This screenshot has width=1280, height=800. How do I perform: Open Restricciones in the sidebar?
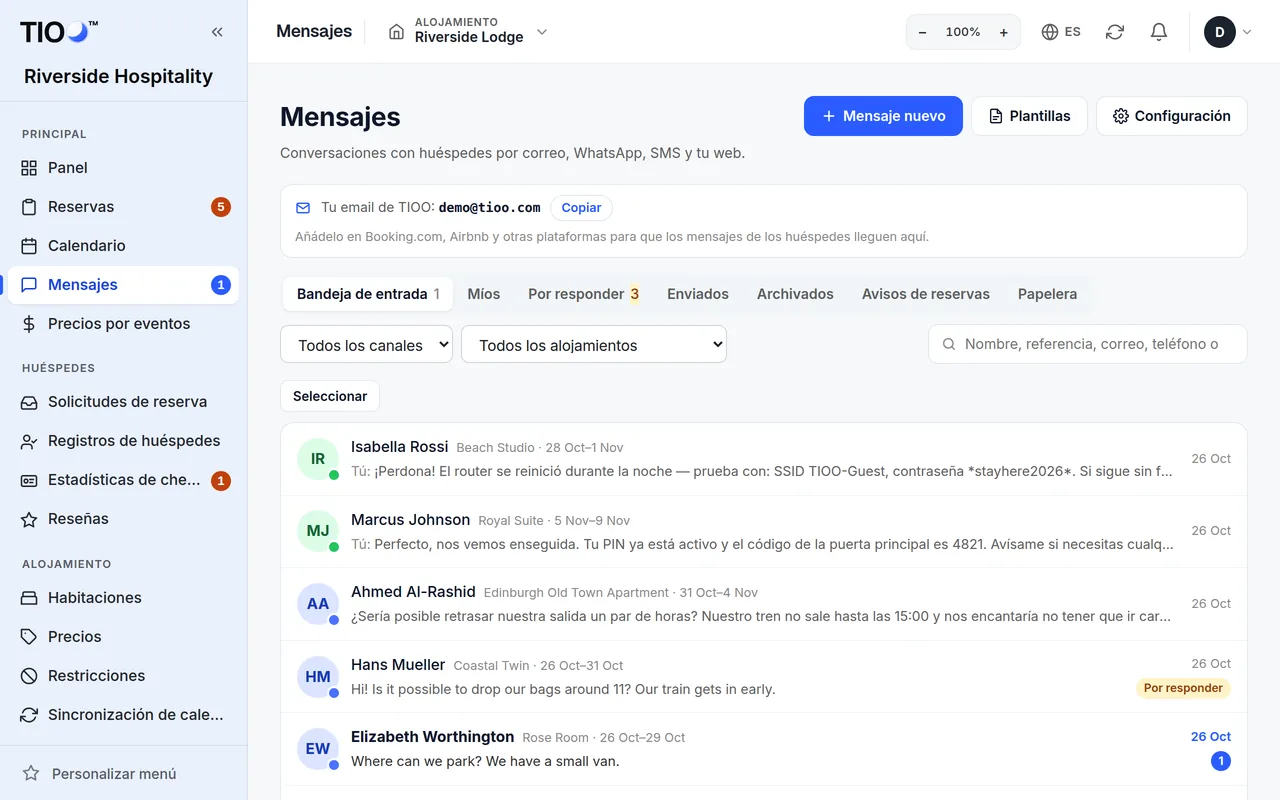[123, 676]
